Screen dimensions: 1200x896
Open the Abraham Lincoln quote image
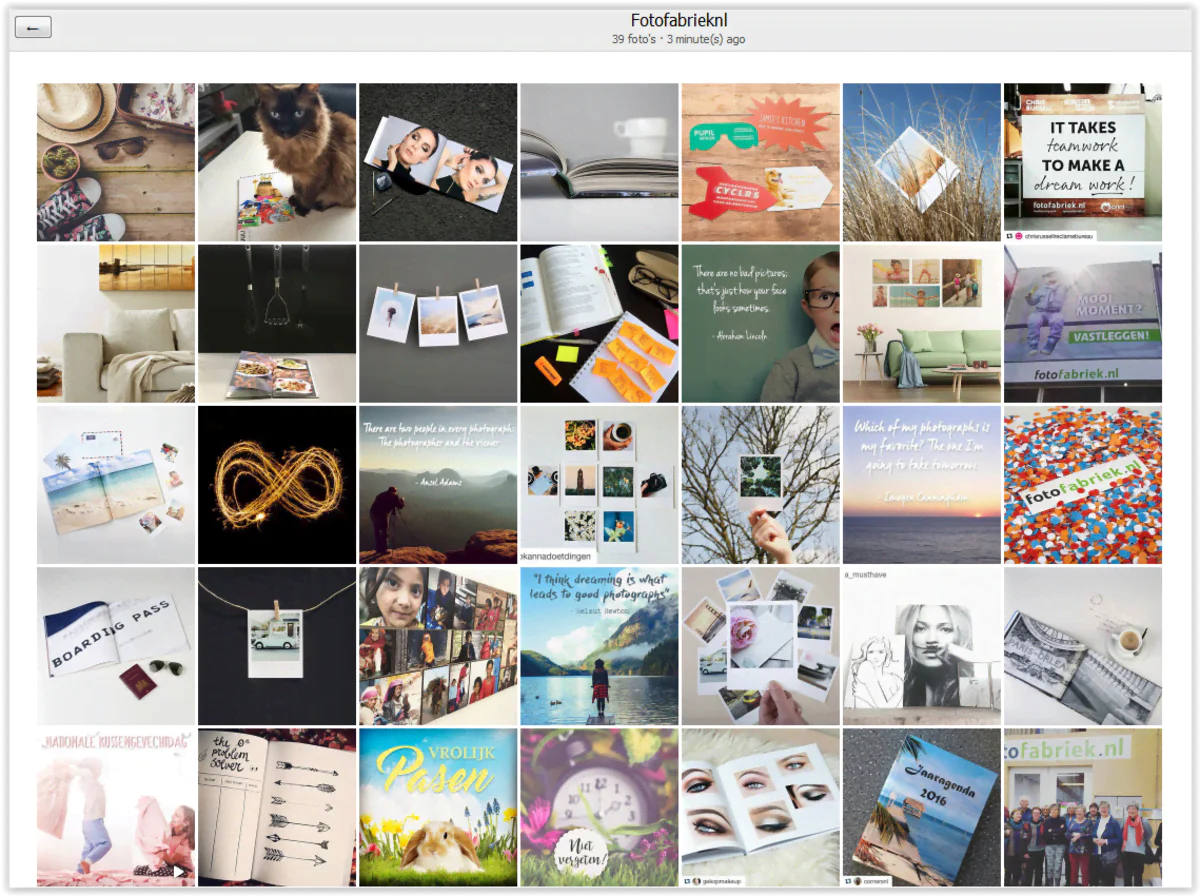(760, 324)
